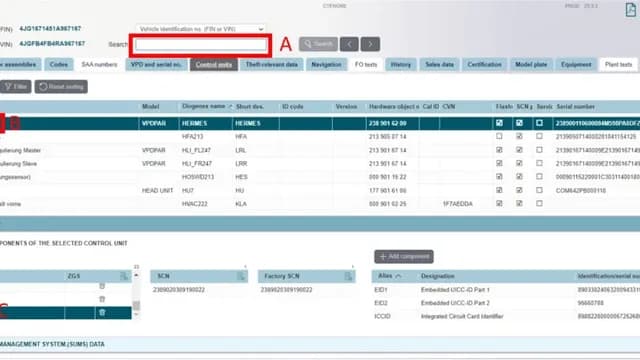This screenshot has width=640, height=360.
Task: Enable Flash checkbox for HFA213 row
Action: click(x=499, y=136)
